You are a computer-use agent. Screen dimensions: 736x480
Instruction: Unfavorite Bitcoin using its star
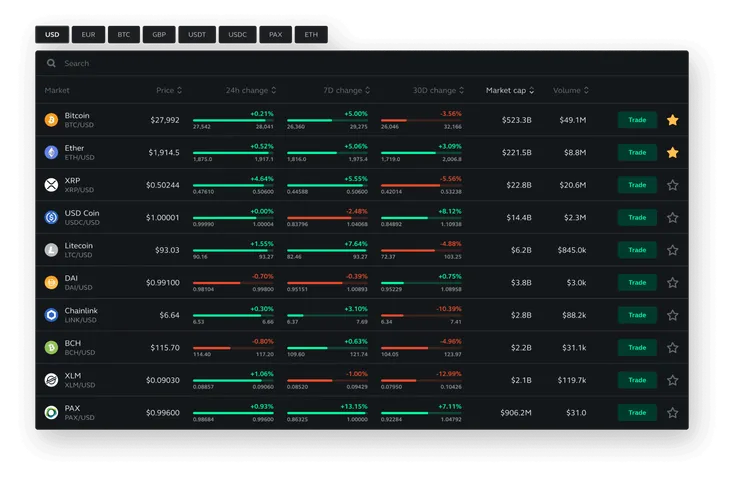pyautogui.click(x=673, y=120)
